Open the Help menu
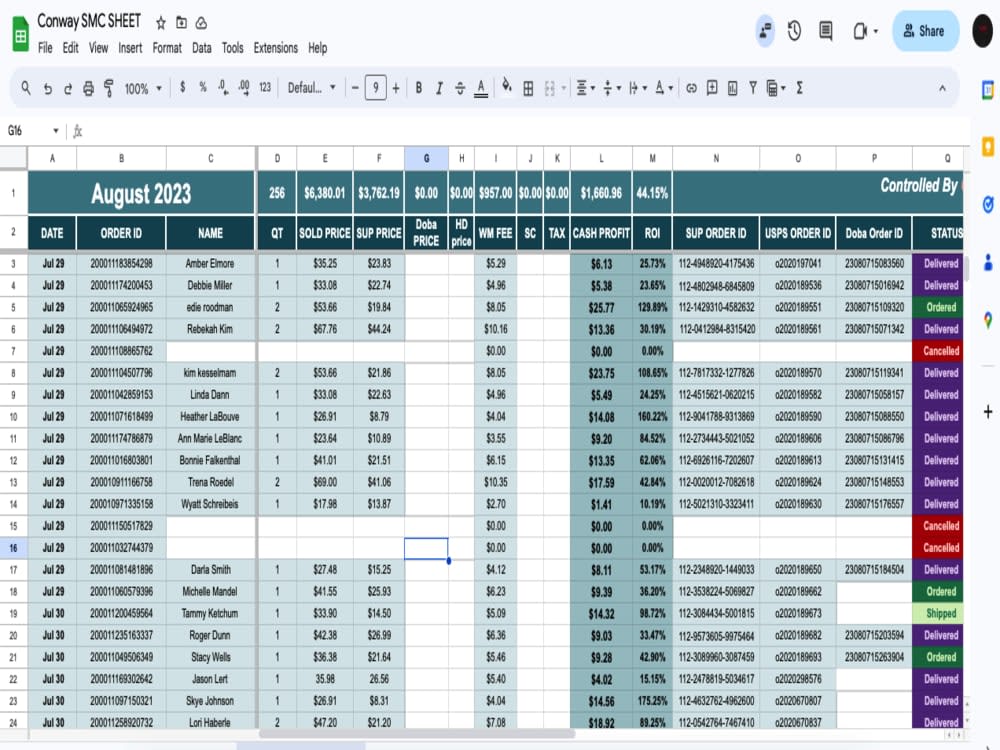 (x=318, y=48)
